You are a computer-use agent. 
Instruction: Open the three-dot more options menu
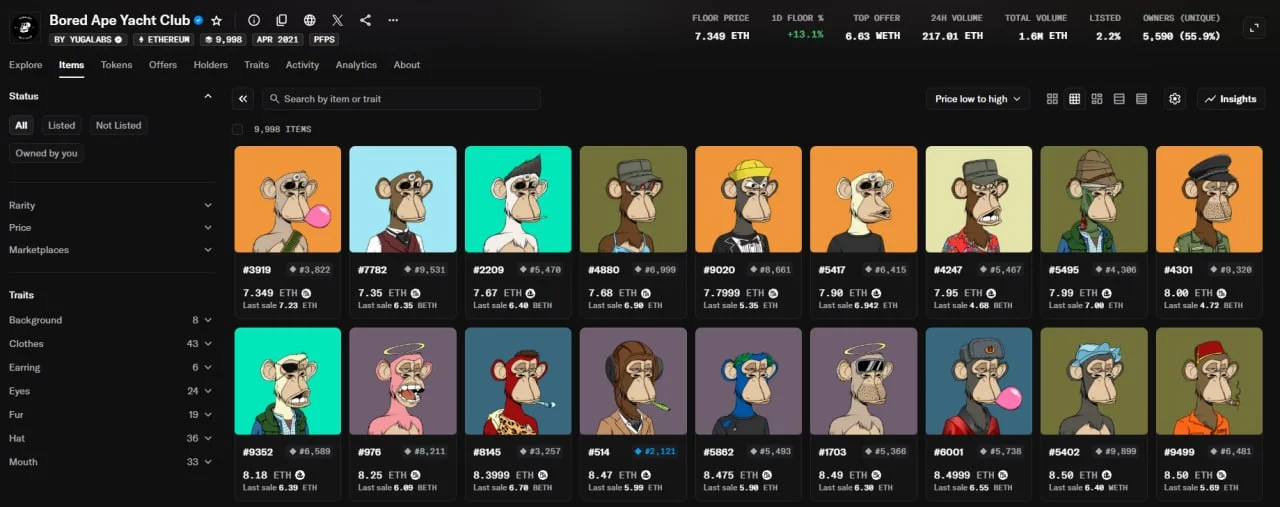(393, 20)
